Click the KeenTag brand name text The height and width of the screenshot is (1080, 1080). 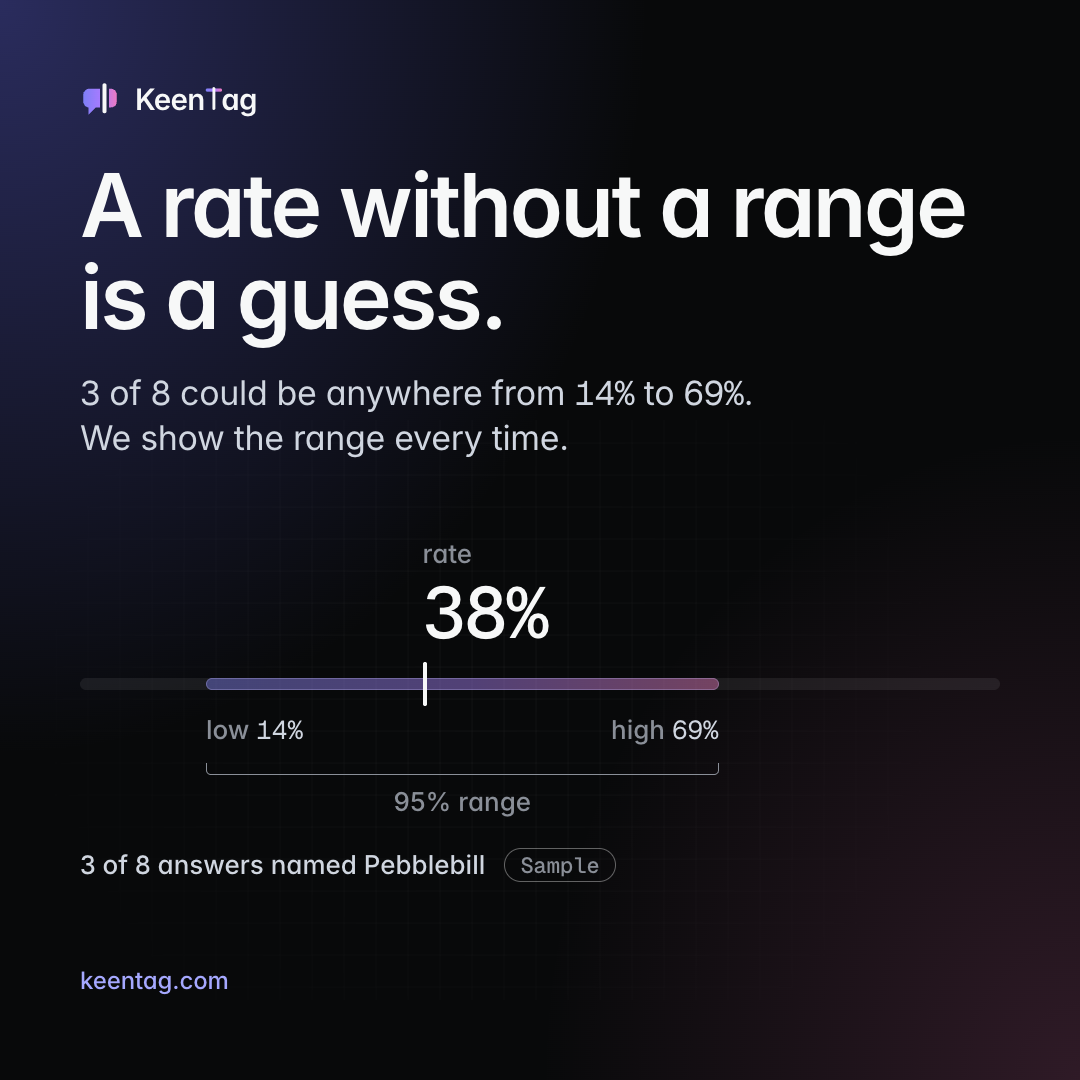point(196,101)
